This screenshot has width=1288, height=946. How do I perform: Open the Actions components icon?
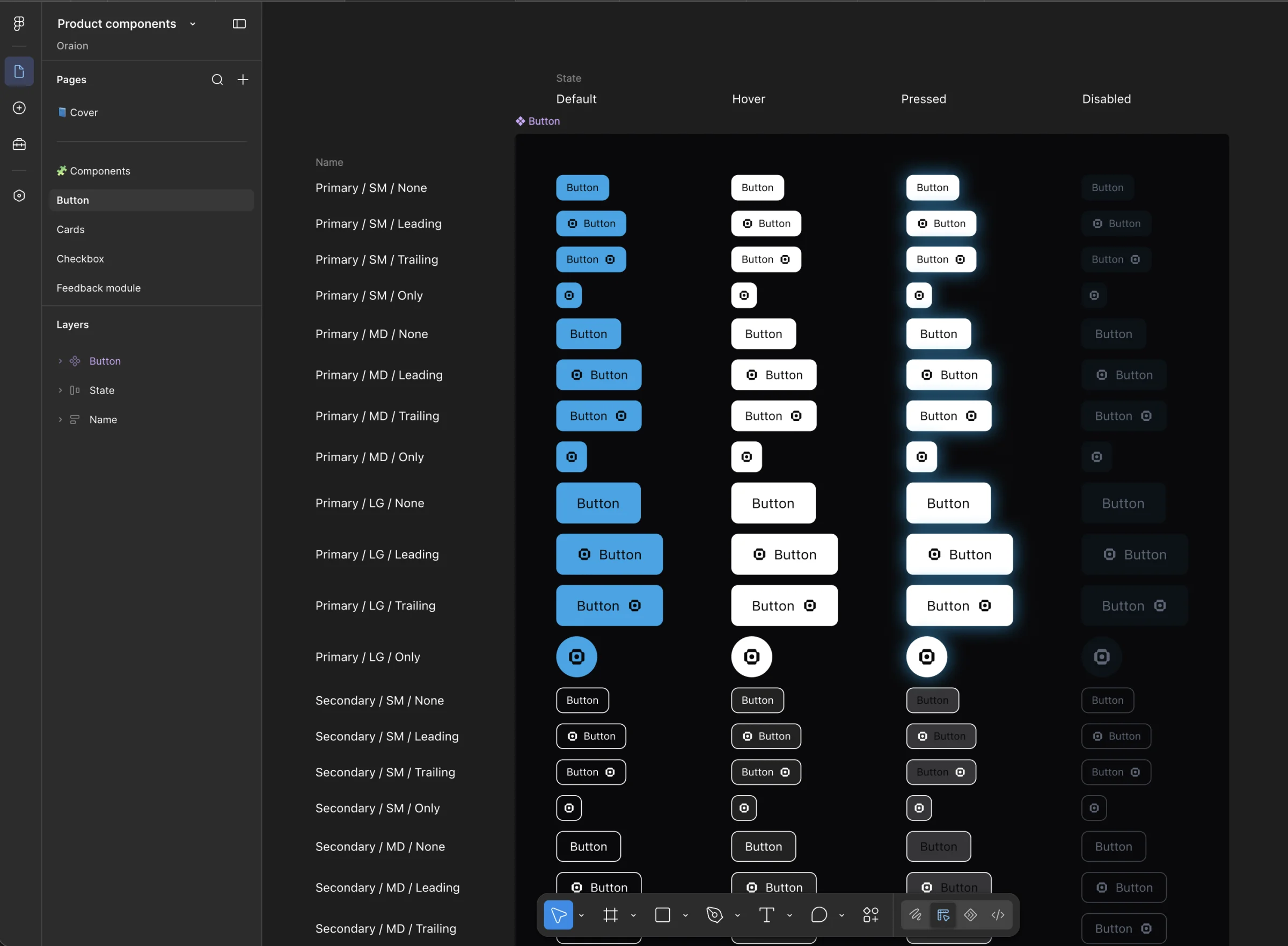[870, 914]
